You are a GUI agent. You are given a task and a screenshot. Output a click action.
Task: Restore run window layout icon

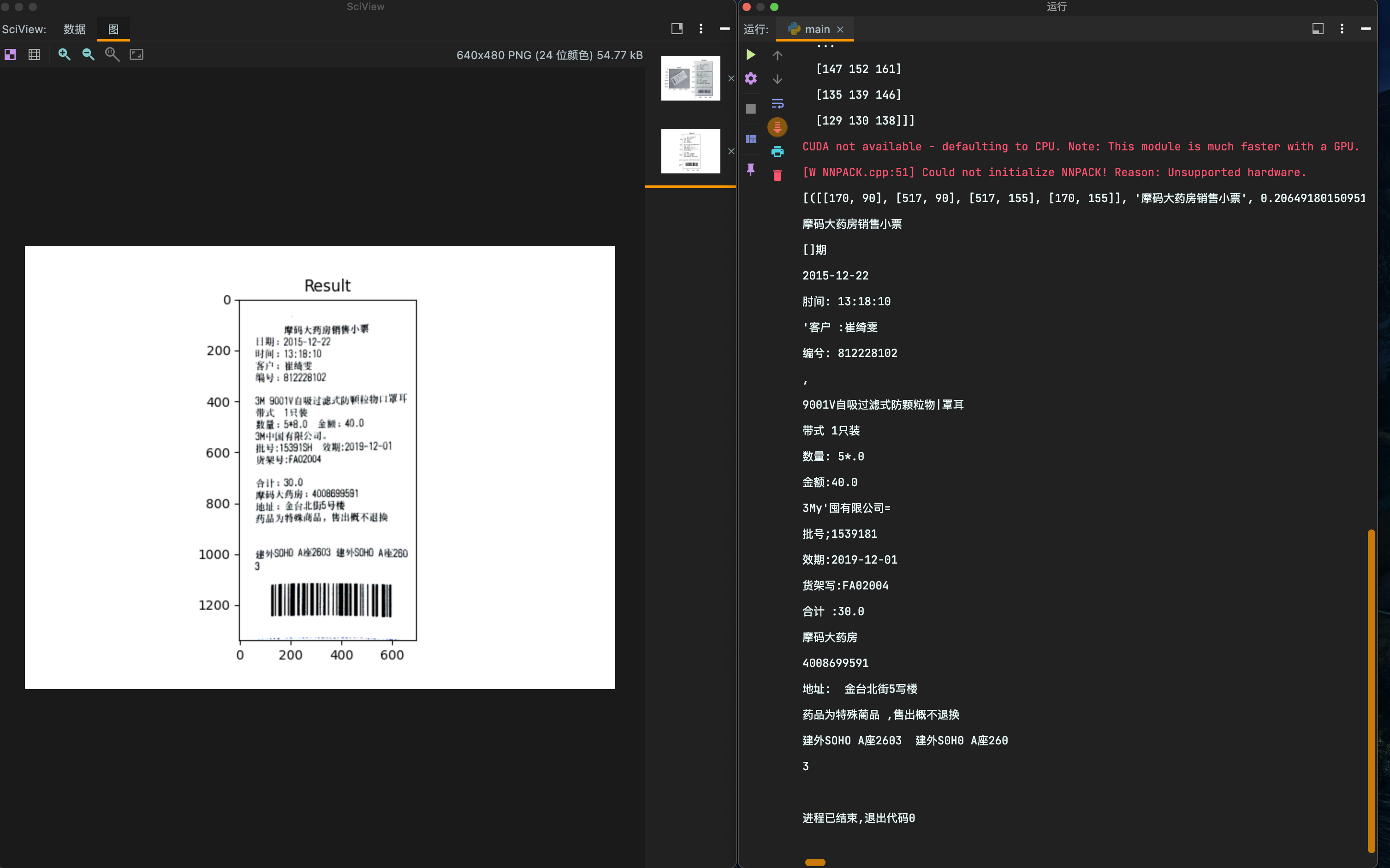pyautogui.click(x=751, y=139)
